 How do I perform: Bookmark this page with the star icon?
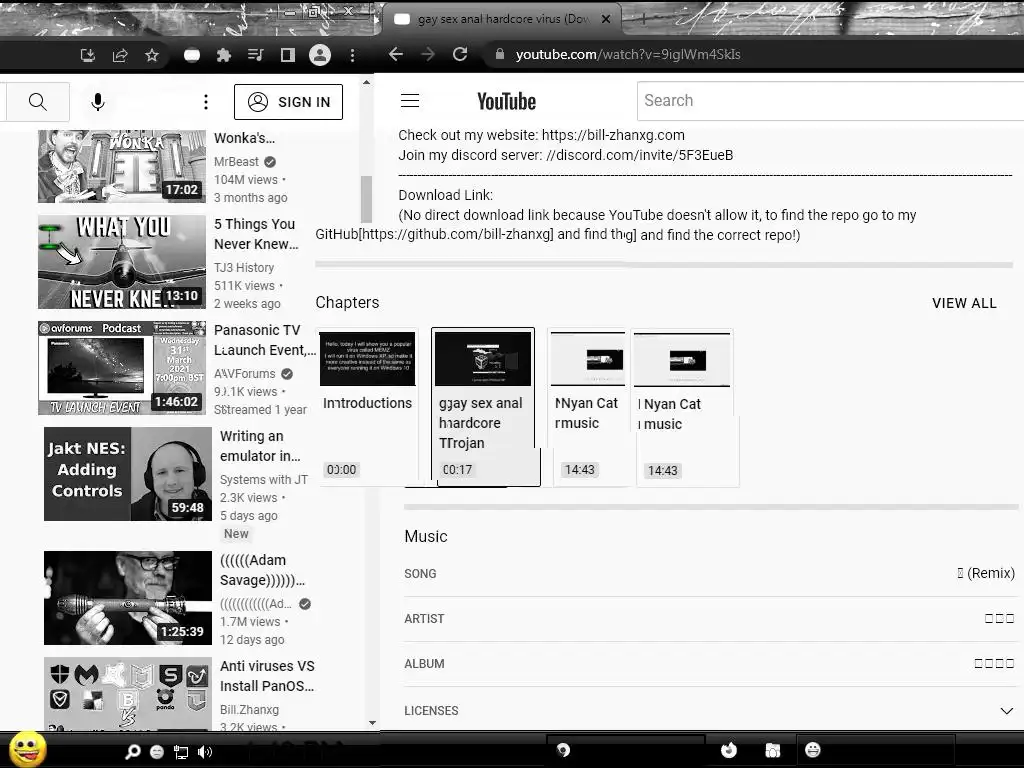tap(152, 56)
